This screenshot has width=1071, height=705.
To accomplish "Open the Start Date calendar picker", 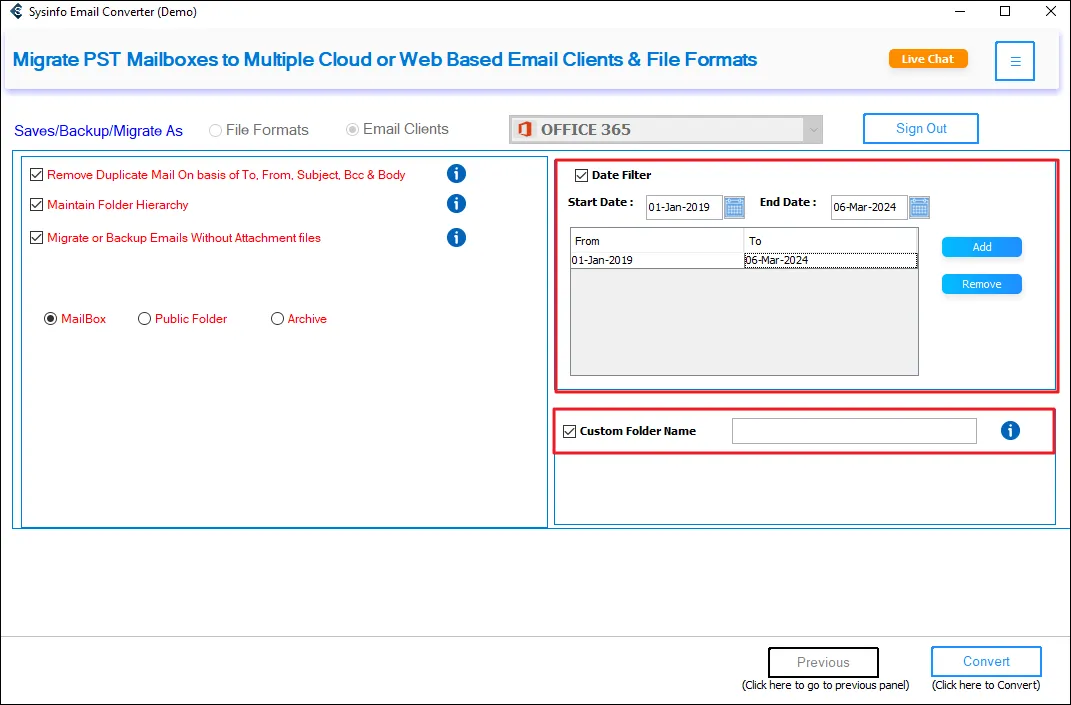I will tap(734, 207).
